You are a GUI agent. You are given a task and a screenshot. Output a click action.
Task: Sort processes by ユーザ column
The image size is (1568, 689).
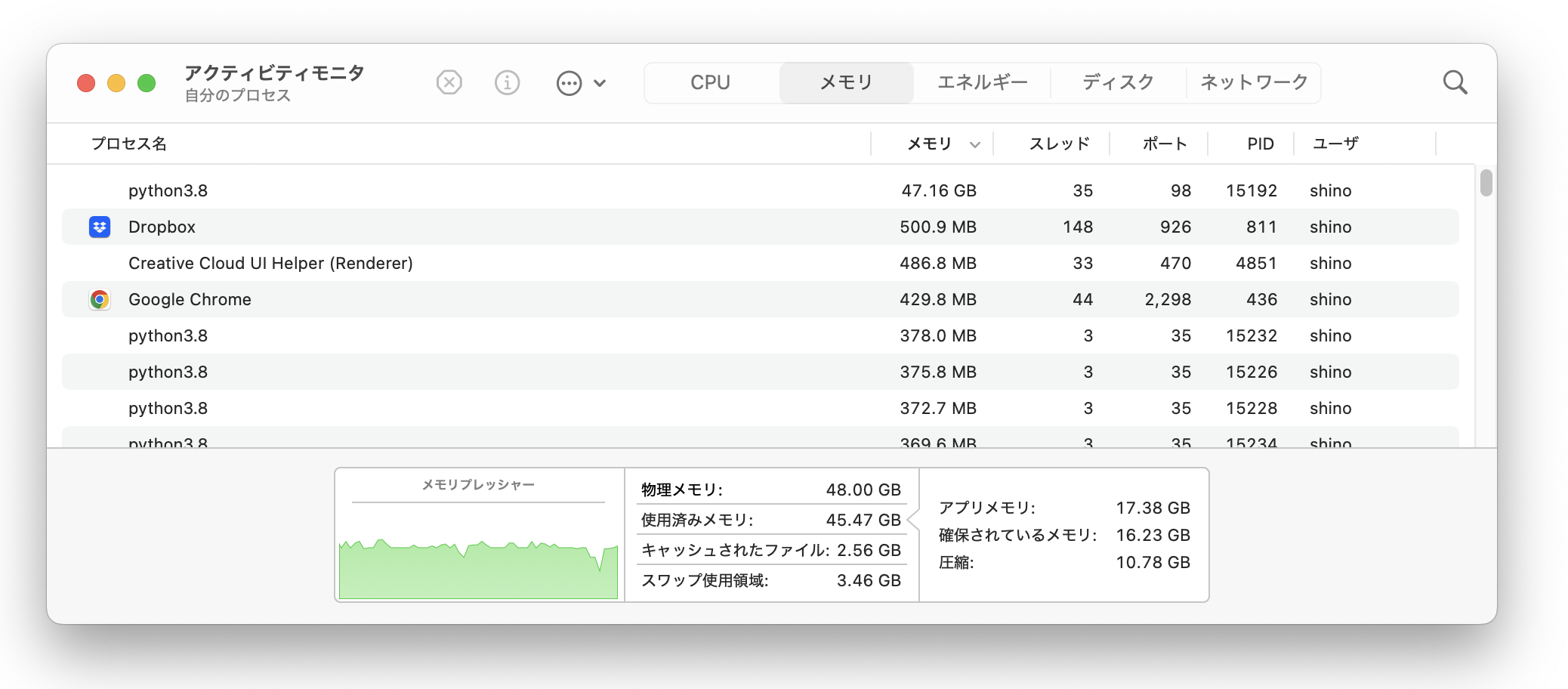pyautogui.click(x=1335, y=144)
